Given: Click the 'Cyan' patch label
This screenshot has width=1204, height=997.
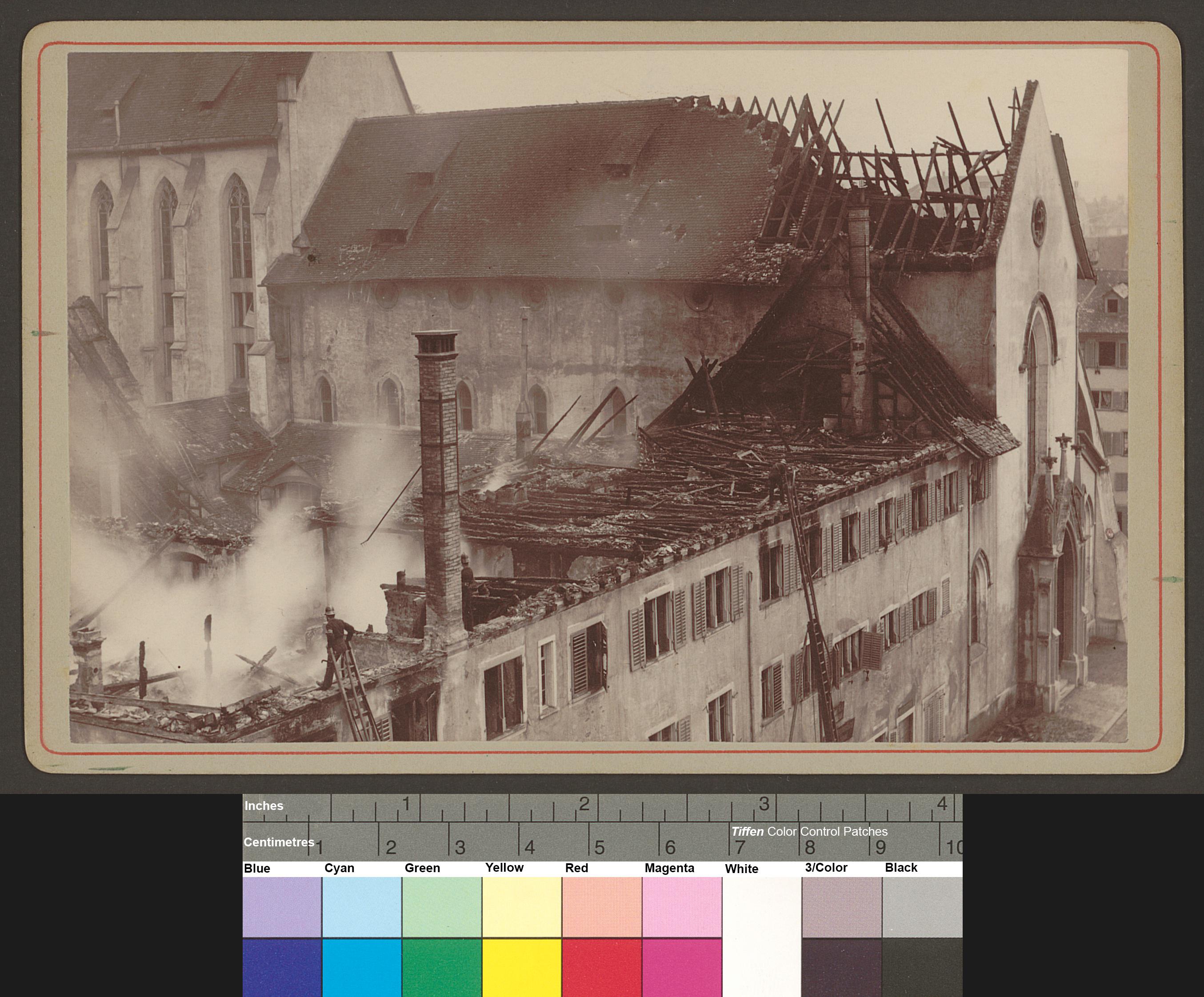Looking at the screenshot, I should tap(340, 868).
